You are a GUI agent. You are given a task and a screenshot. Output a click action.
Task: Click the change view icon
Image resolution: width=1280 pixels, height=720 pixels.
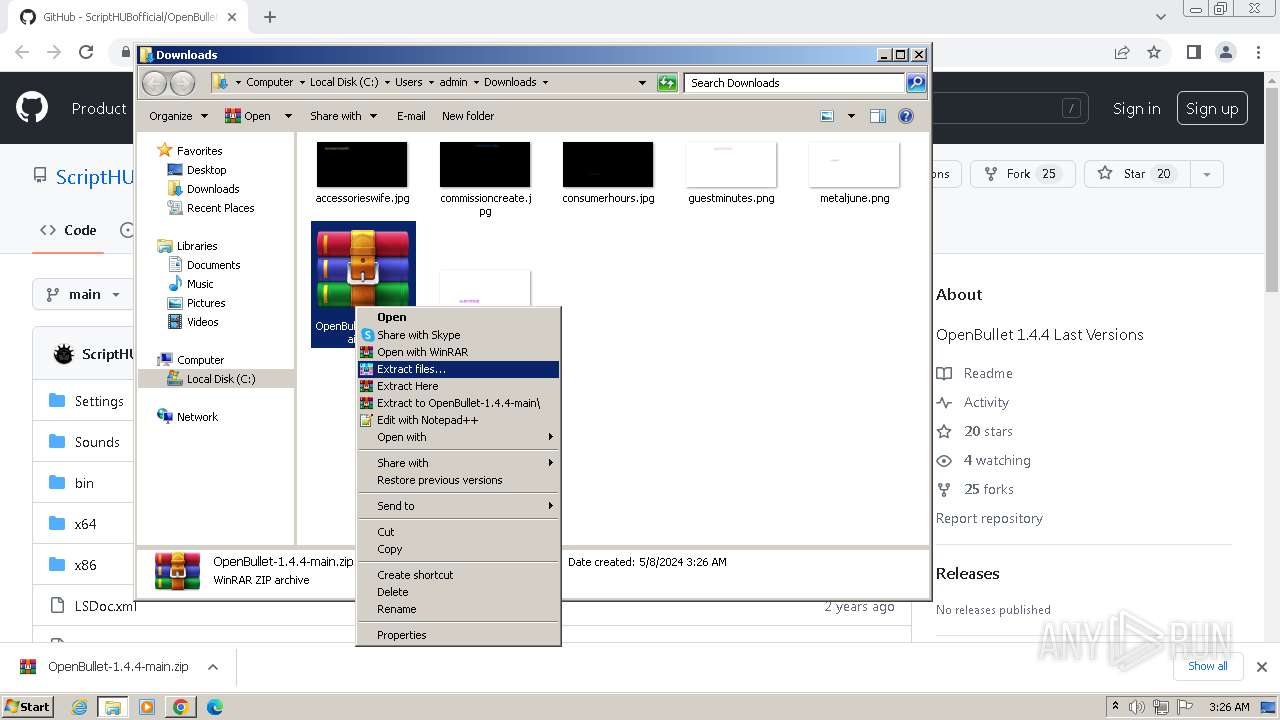tap(828, 116)
